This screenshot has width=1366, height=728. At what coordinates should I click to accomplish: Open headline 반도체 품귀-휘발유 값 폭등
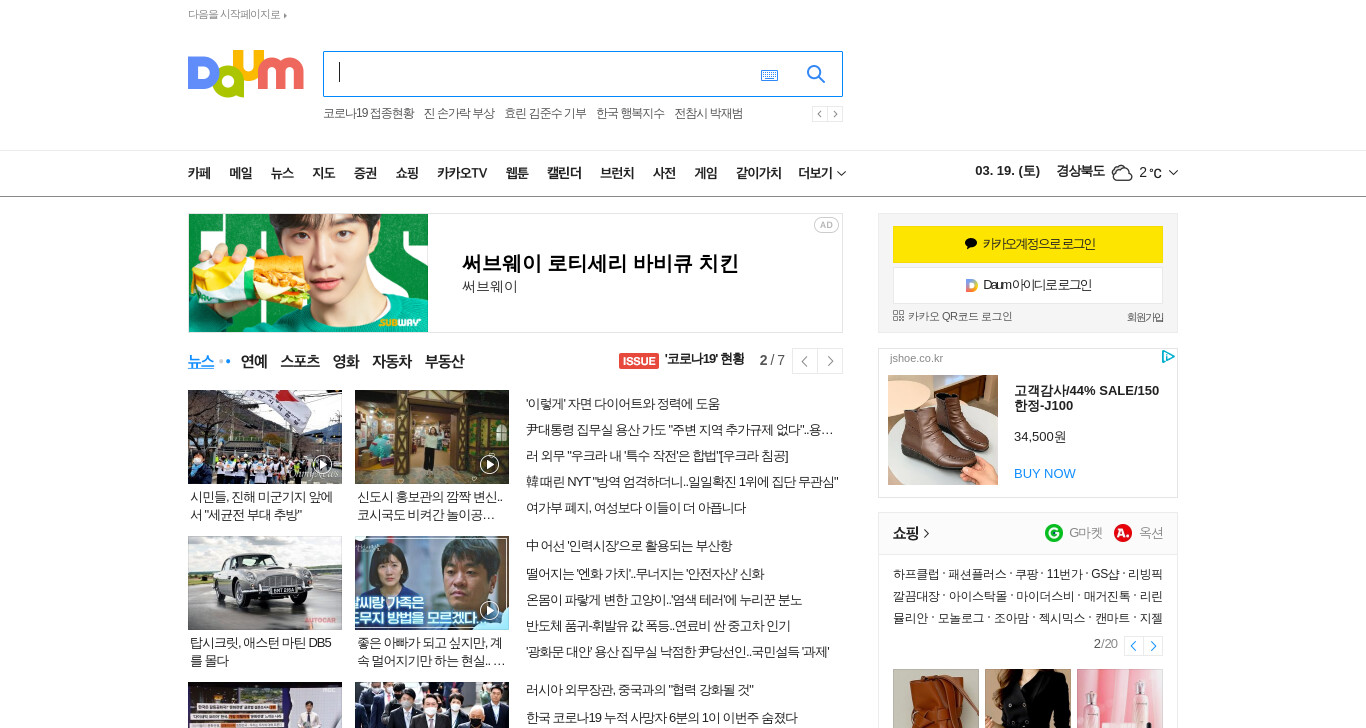pyautogui.click(x=658, y=626)
